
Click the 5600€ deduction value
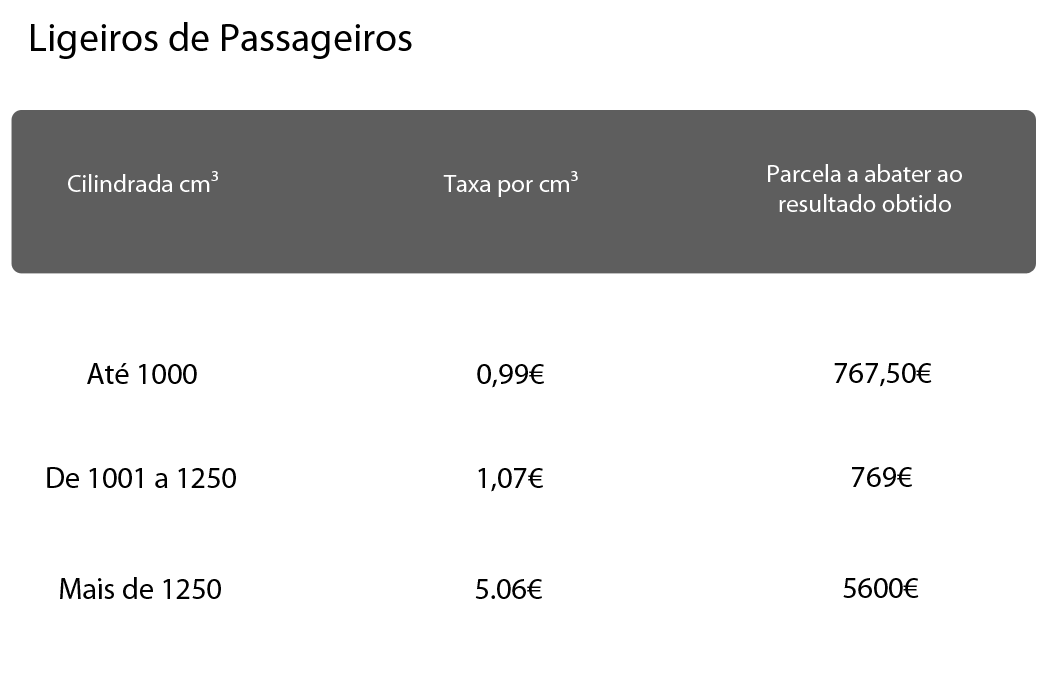click(881, 589)
